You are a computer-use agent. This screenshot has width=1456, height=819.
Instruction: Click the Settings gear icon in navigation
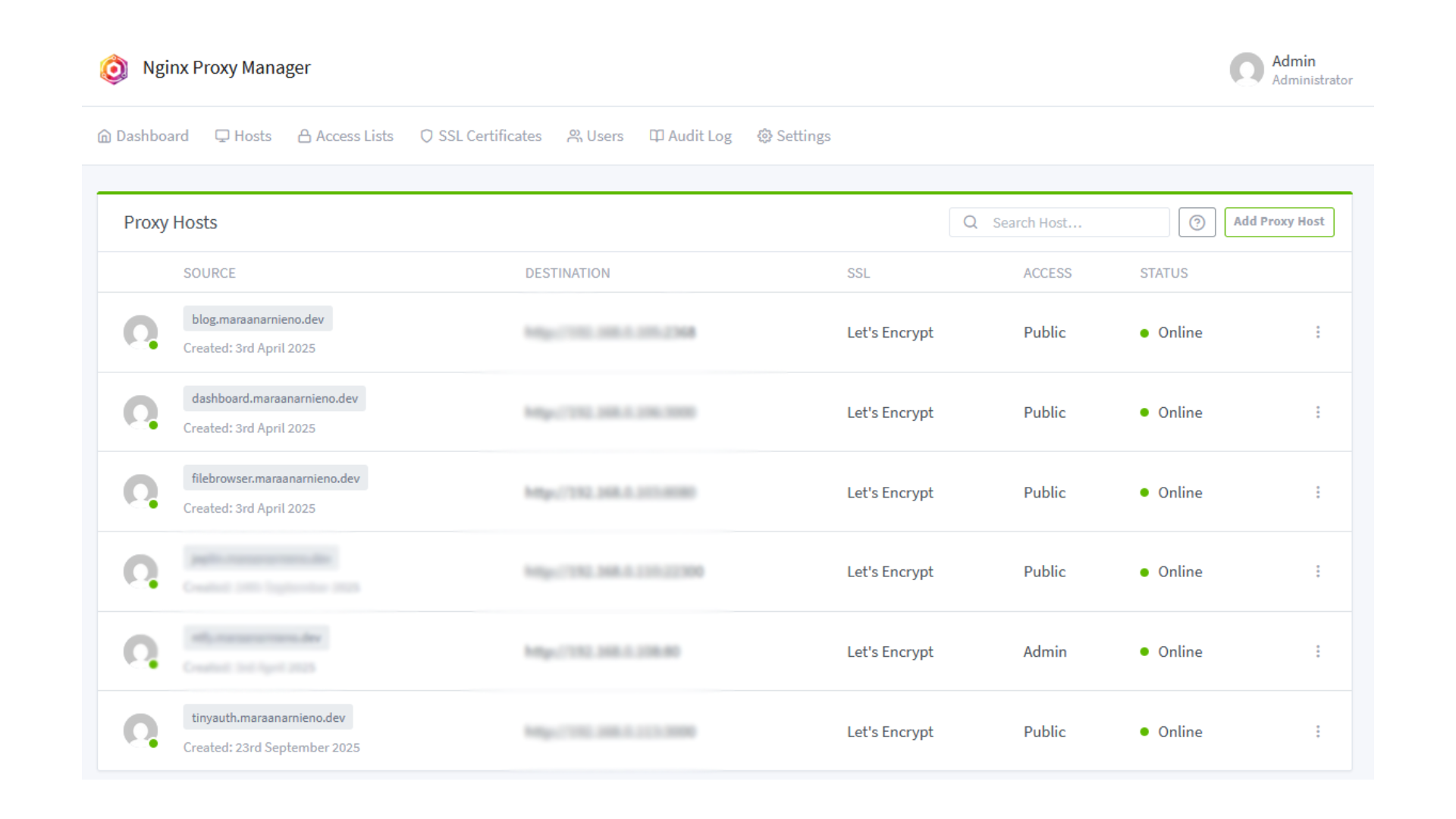pos(764,136)
